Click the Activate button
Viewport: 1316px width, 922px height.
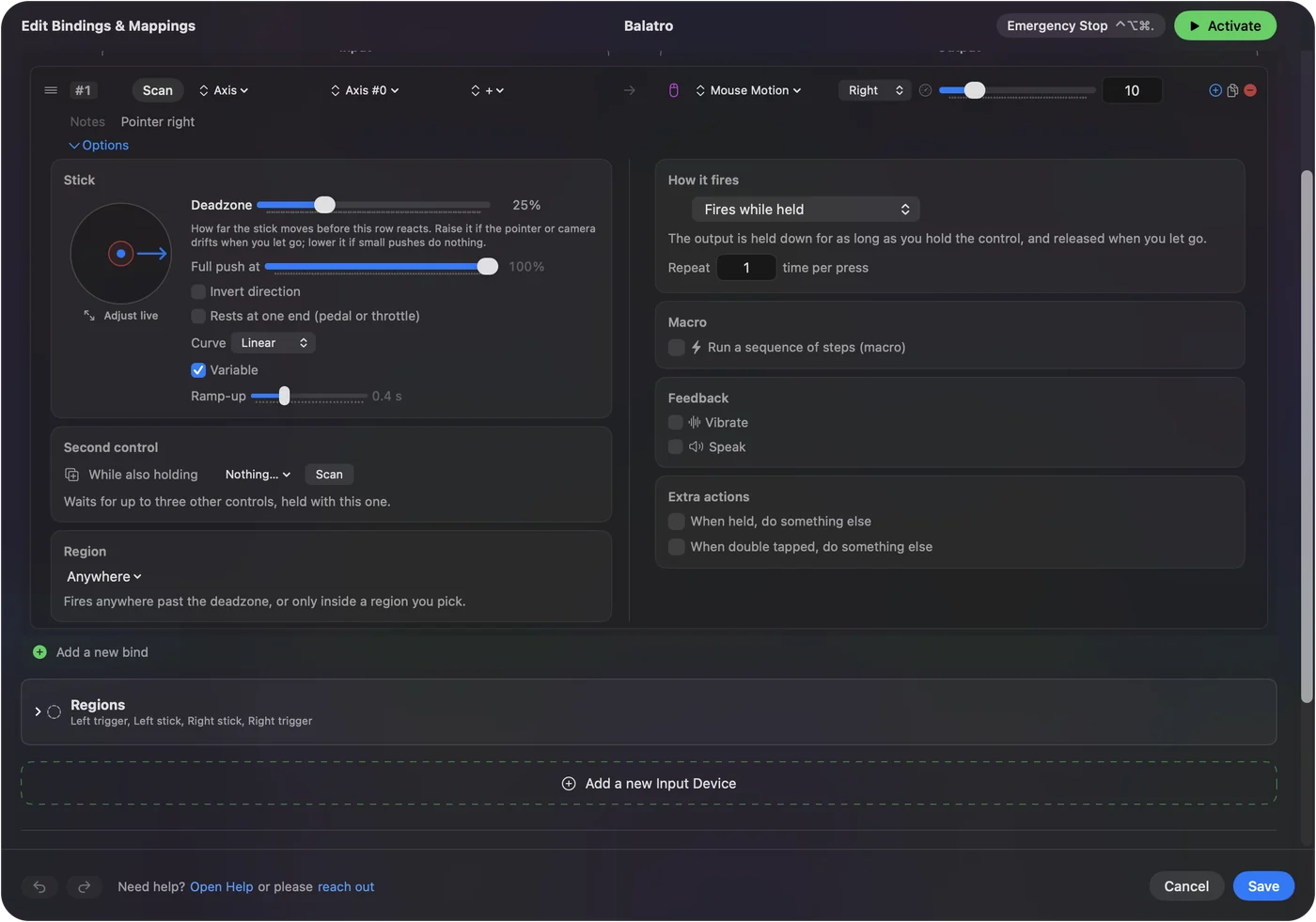1226,26
